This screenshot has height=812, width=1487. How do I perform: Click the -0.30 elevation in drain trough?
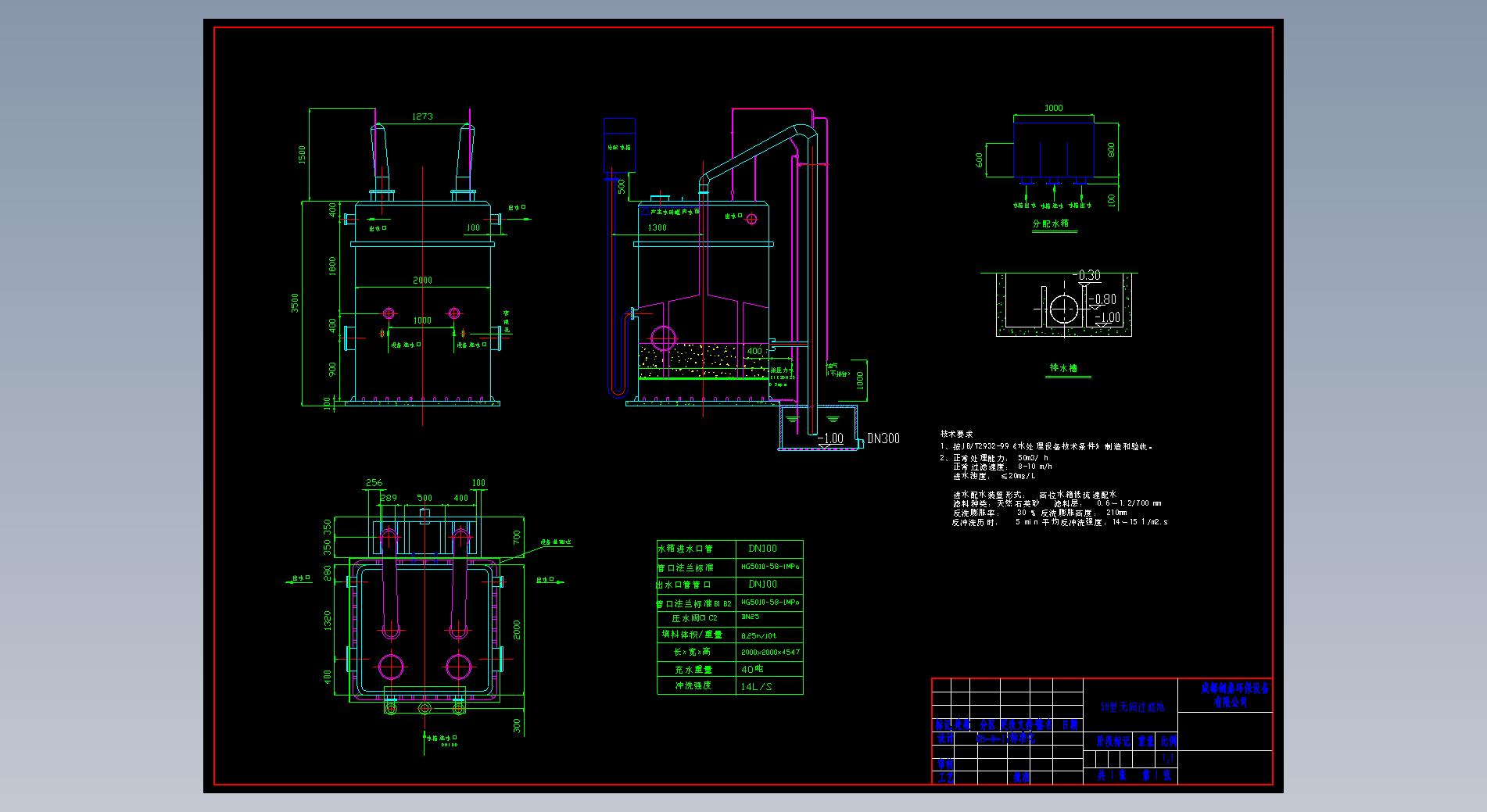click(x=1087, y=275)
